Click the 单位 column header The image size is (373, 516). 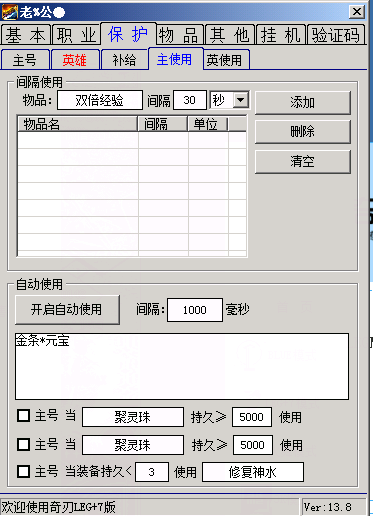tap(208, 124)
